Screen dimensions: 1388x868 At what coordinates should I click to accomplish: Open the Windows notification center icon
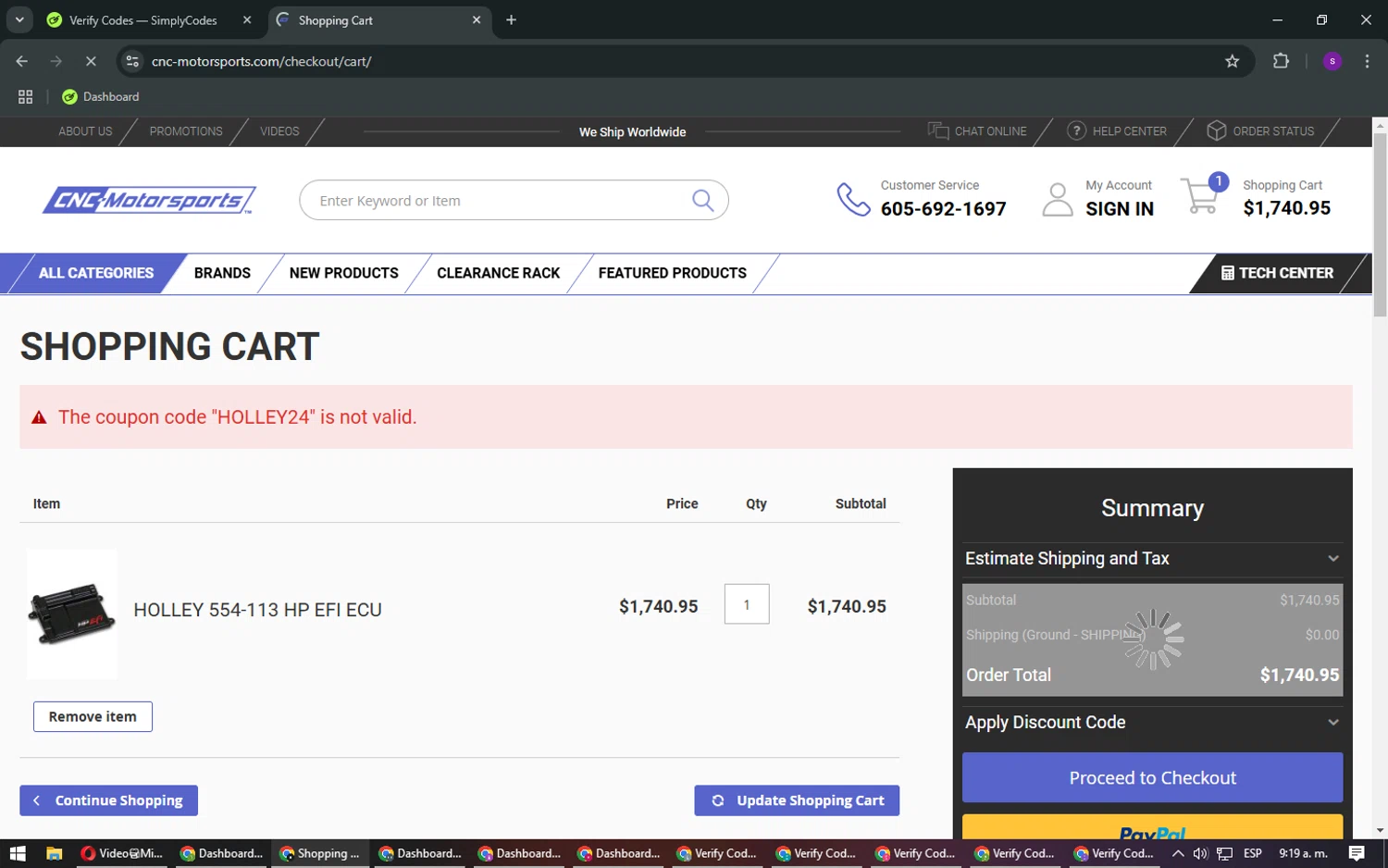pyautogui.click(x=1357, y=853)
